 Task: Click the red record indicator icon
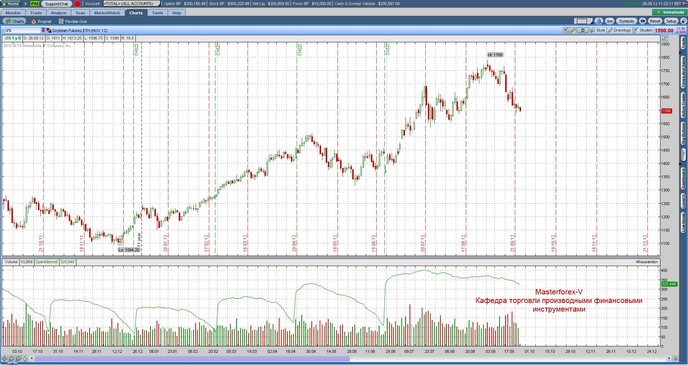pyautogui.click(x=77, y=4)
